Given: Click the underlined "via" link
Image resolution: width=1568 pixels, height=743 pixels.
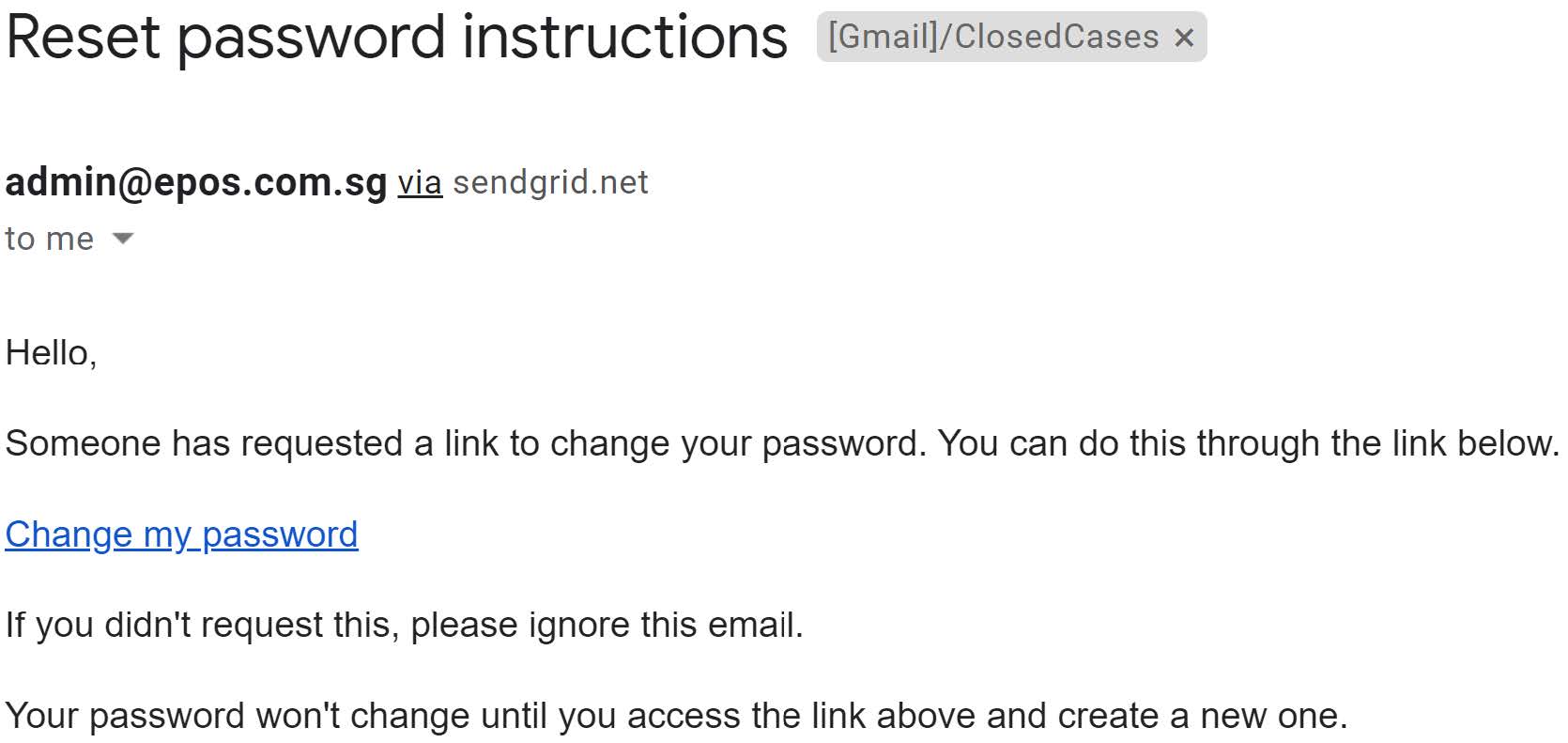Looking at the screenshot, I should click(x=420, y=182).
